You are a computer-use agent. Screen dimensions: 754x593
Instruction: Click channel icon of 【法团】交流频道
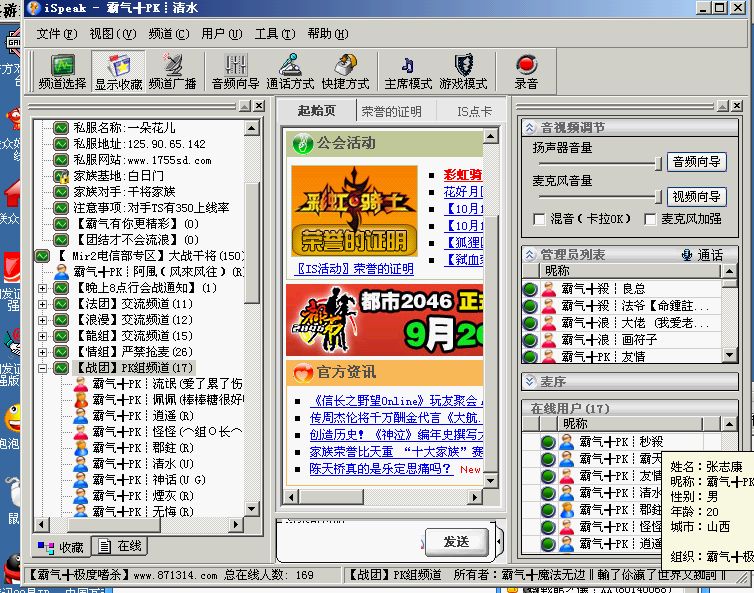tap(61, 303)
